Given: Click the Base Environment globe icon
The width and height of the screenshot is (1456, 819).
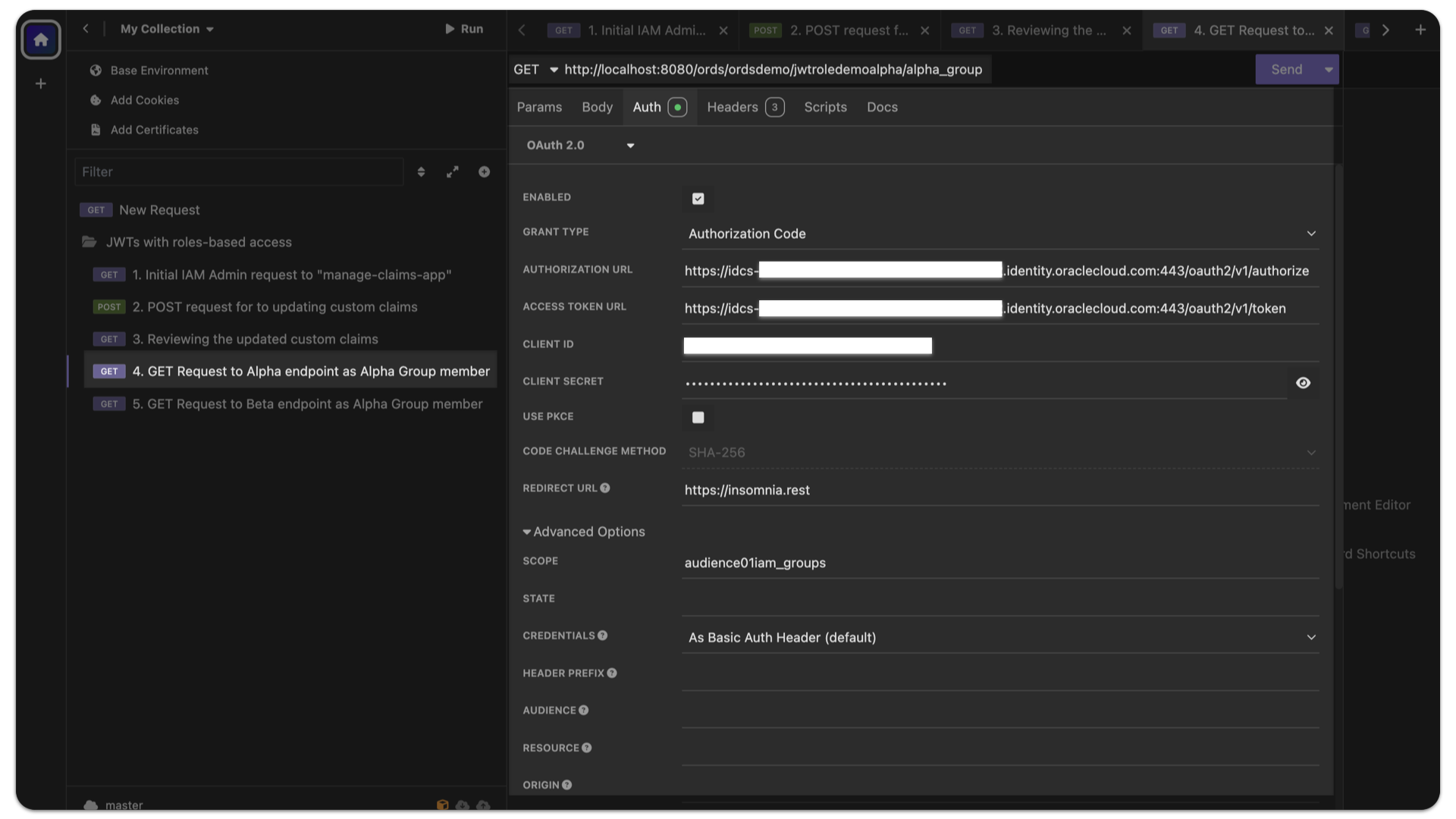Looking at the screenshot, I should point(96,70).
